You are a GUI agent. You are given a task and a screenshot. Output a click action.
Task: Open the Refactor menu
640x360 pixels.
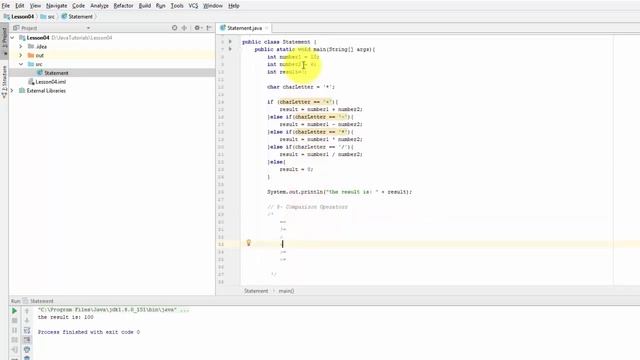coord(123,6)
